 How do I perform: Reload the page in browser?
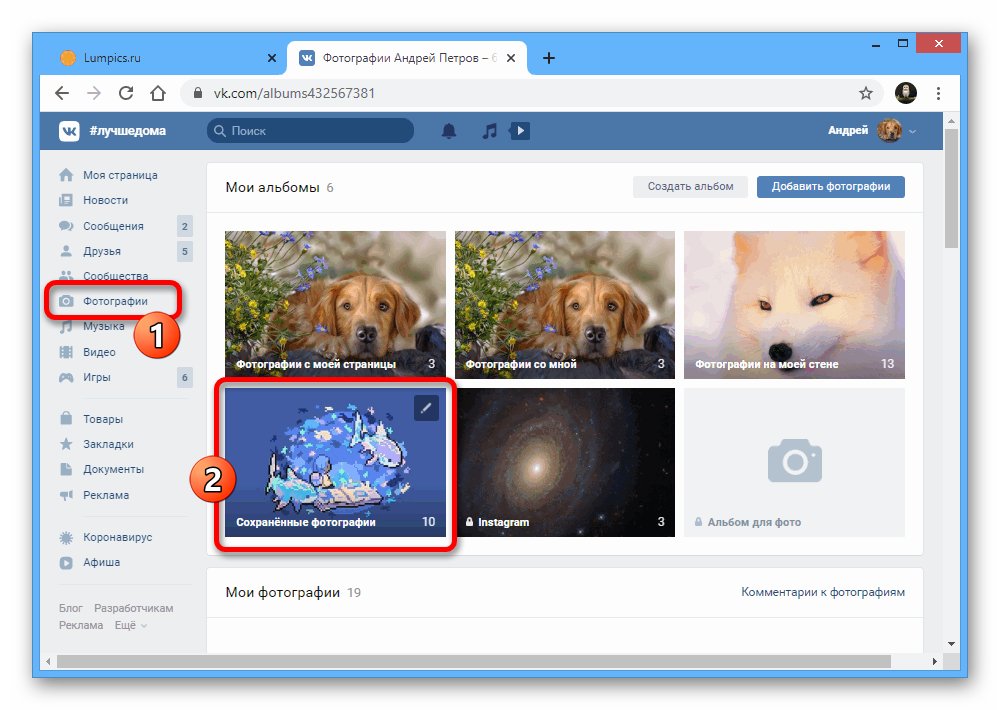click(126, 93)
